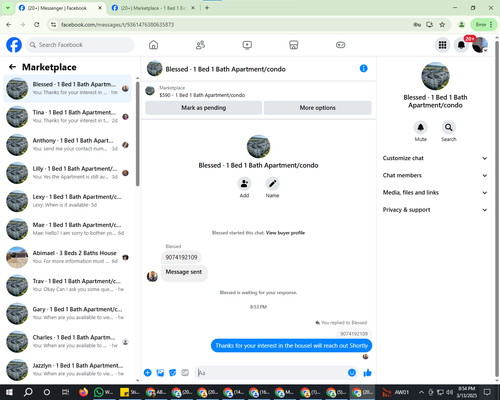Open Firefox from the taskbar
500x400 pixels.
click(x=83, y=392)
